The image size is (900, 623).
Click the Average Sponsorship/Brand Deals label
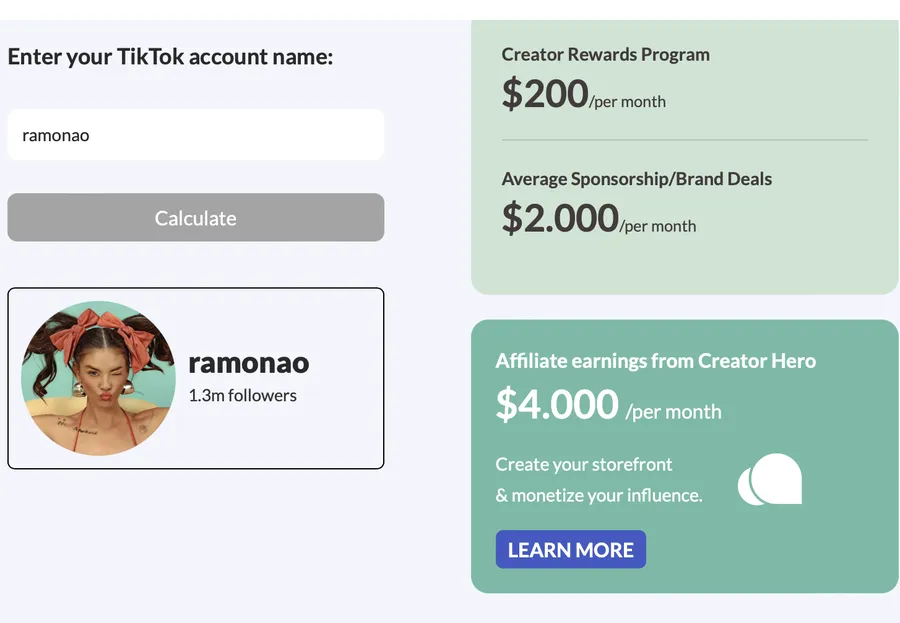point(637,179)
